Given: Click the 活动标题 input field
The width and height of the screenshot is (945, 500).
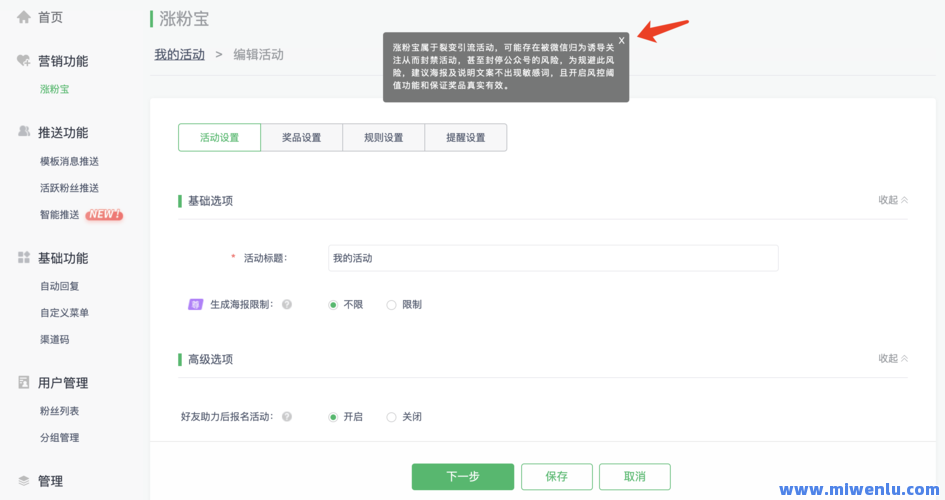Looking at the screenshot, I should click(553, 258).
